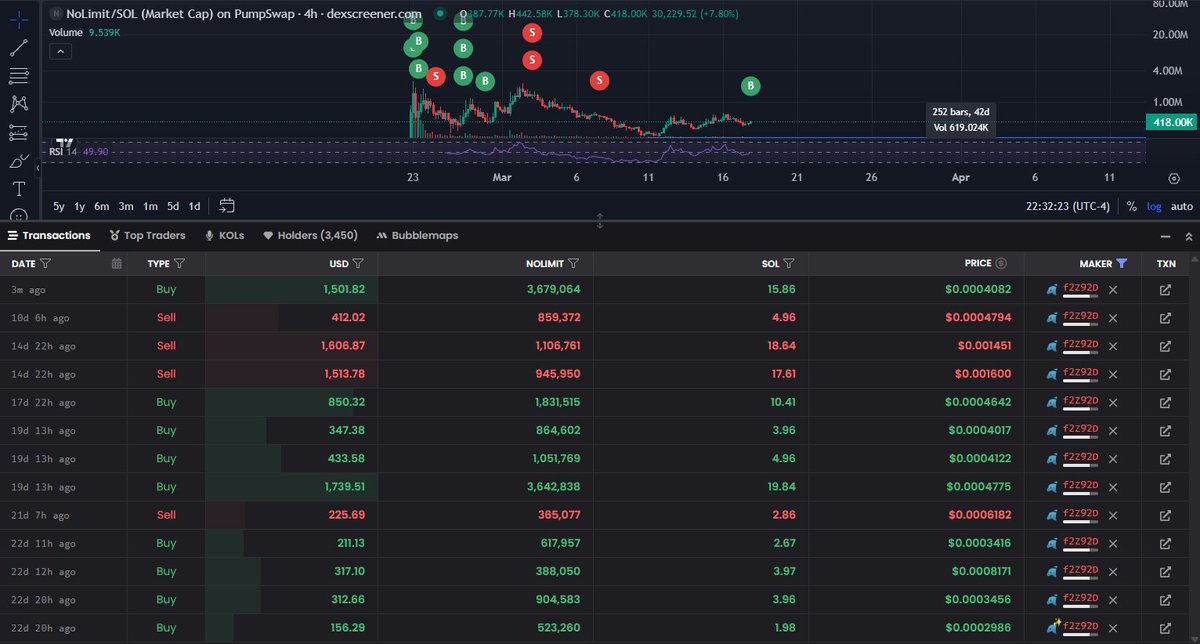Image resolution: width=1200 pixels, height=644 pixels.
Task: Open maker f2Z92D on 10d 6h ago row
Action: 1080,317
